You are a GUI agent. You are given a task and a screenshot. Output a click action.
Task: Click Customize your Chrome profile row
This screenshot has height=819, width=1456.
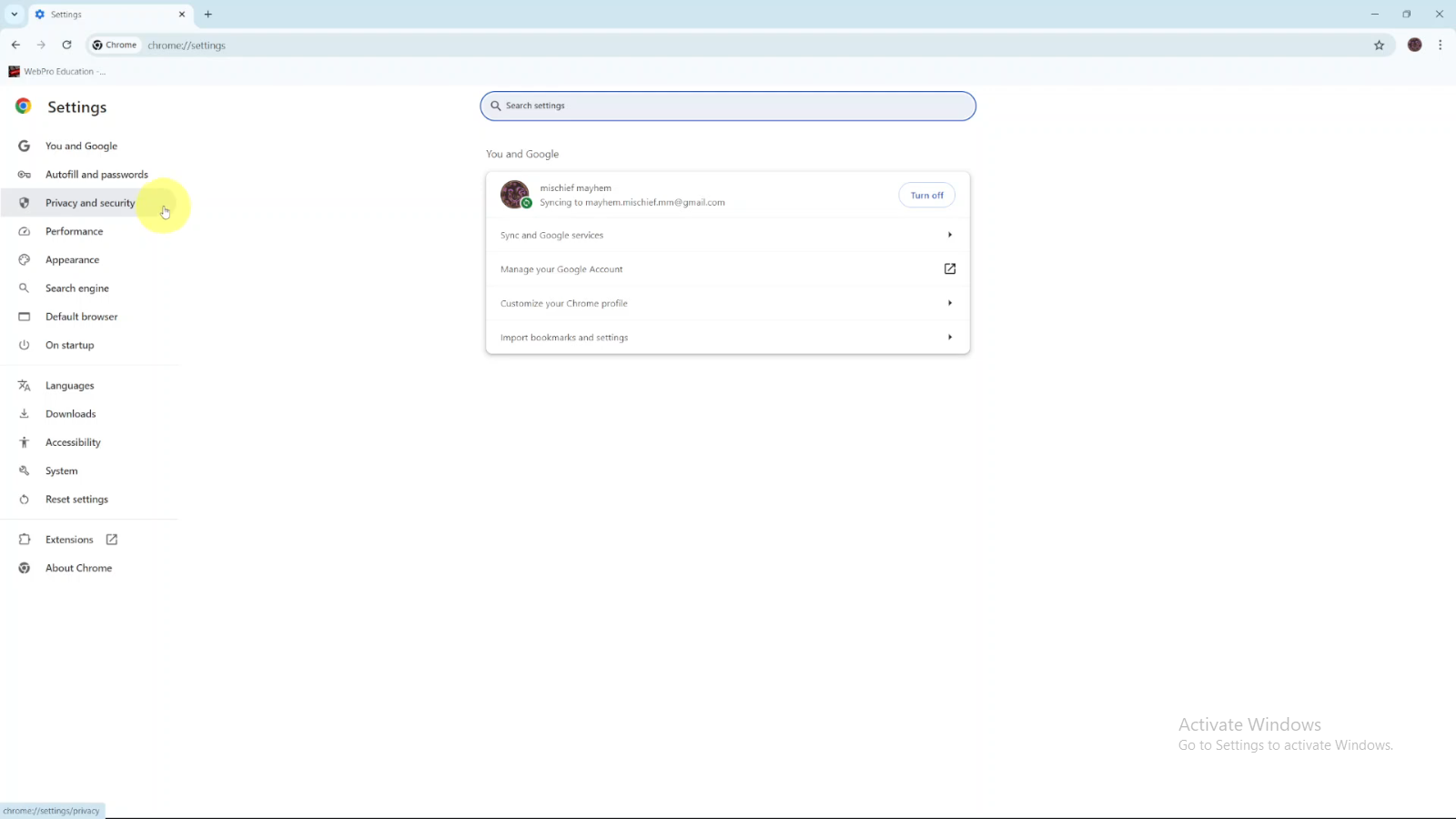[x=727, y=303]
